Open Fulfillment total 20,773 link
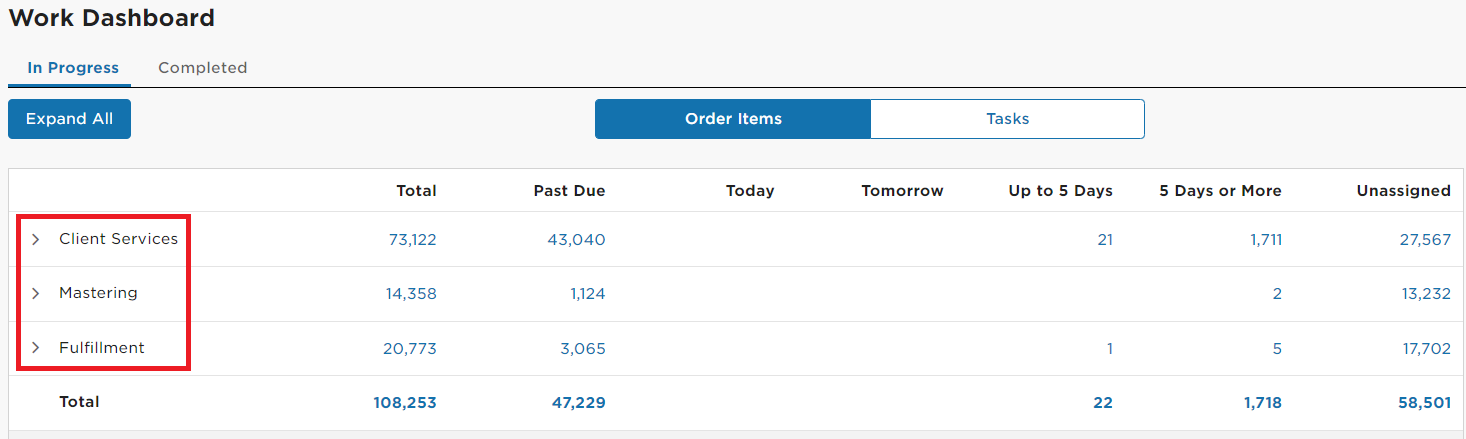Viewport: 1466px width, 439px height. [410, 349]
